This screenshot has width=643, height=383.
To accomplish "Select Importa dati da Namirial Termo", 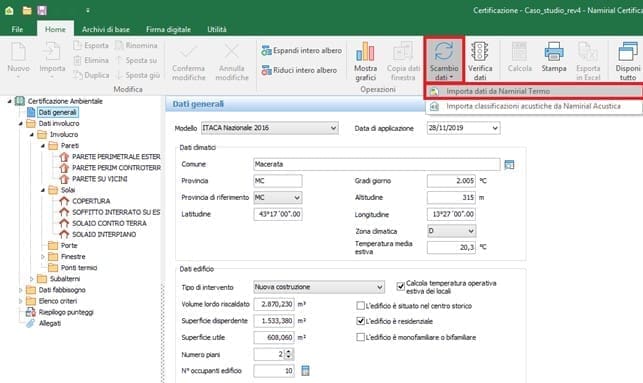I will click(x=534, y=91).
